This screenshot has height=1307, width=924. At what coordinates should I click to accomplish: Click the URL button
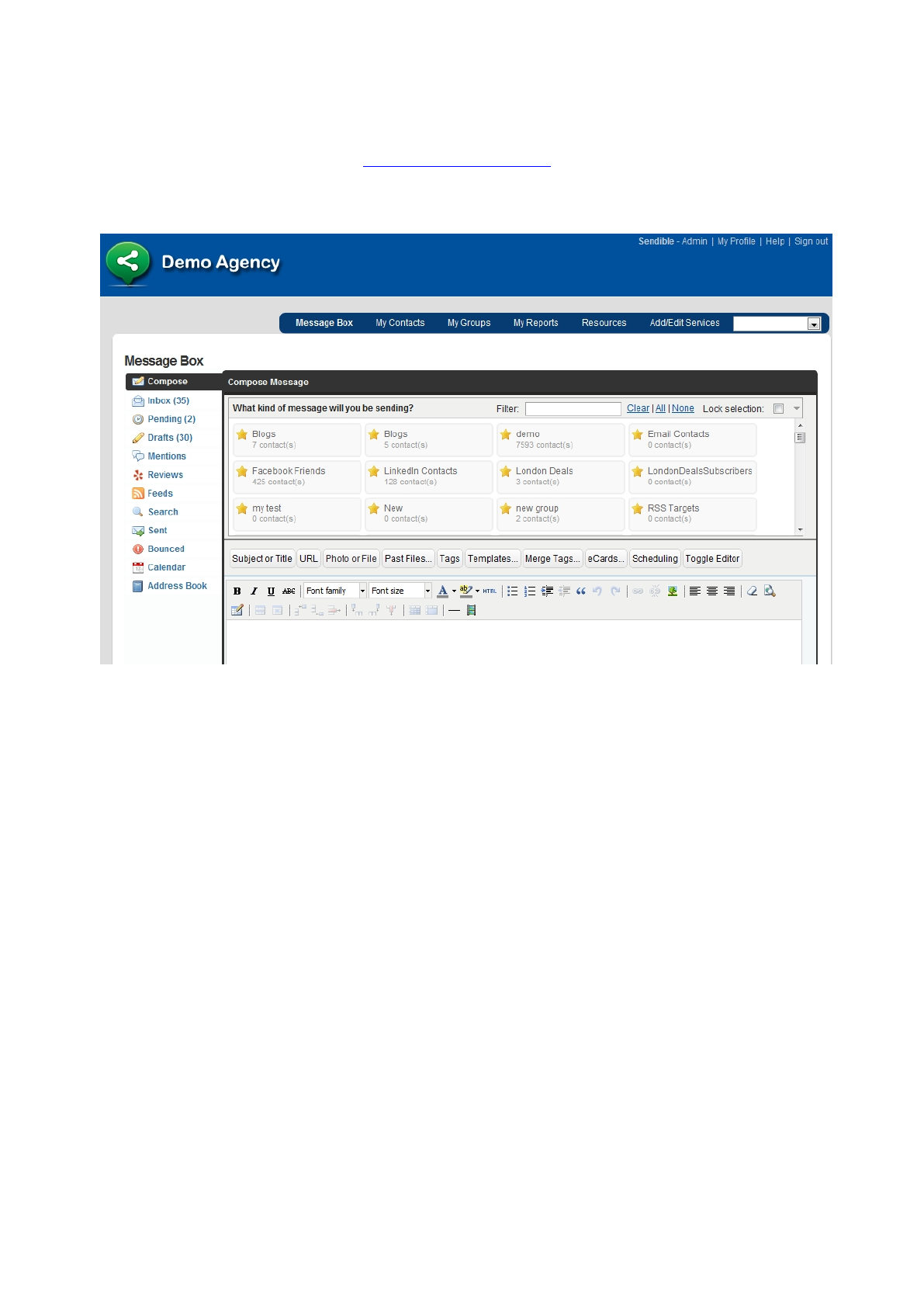(309, 559)
